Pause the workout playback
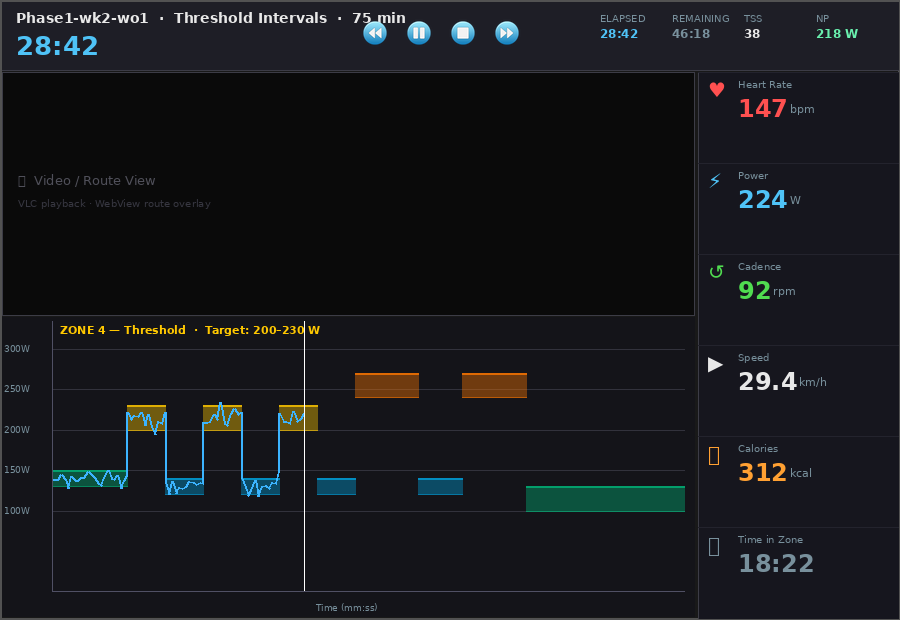The width and height of the screenshot is (900, 620). click(418, 33)
